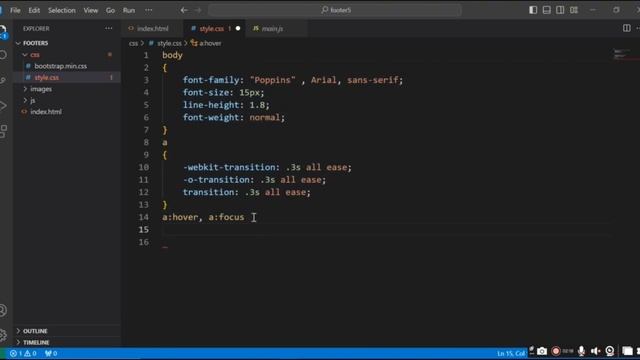Screen dimensions: 640x360
Task: Click the unsaved dot on style.css tab
Action: (x=238, y=29)
